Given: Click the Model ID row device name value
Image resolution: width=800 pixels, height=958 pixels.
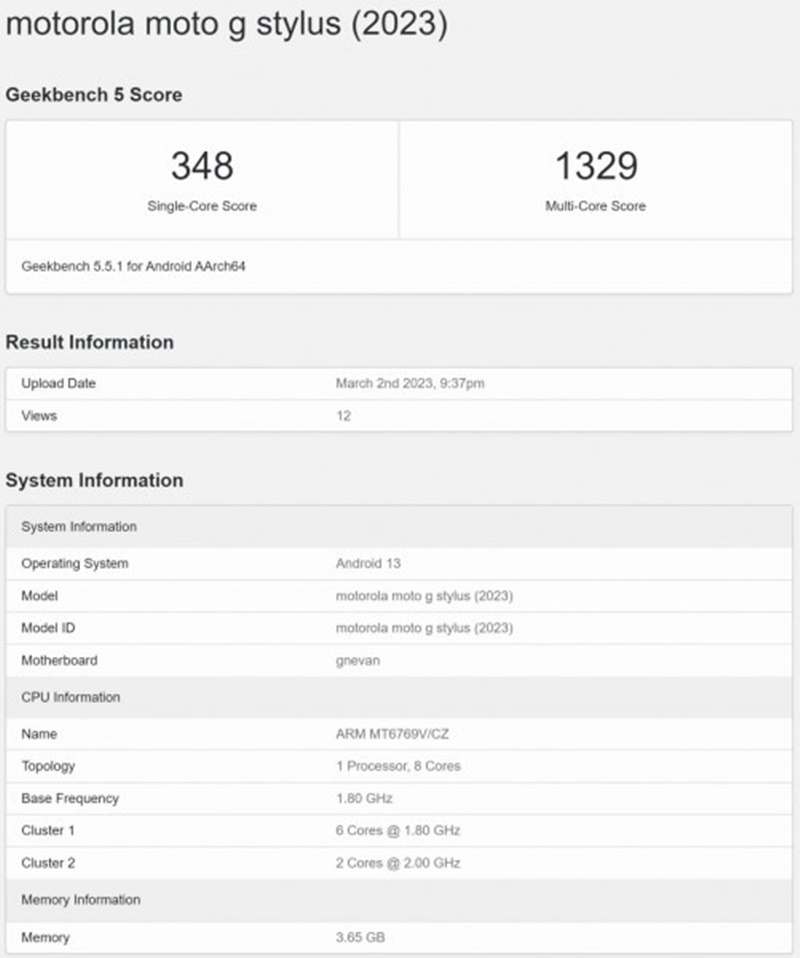Looking at the screenshot, I should point(424,628).
